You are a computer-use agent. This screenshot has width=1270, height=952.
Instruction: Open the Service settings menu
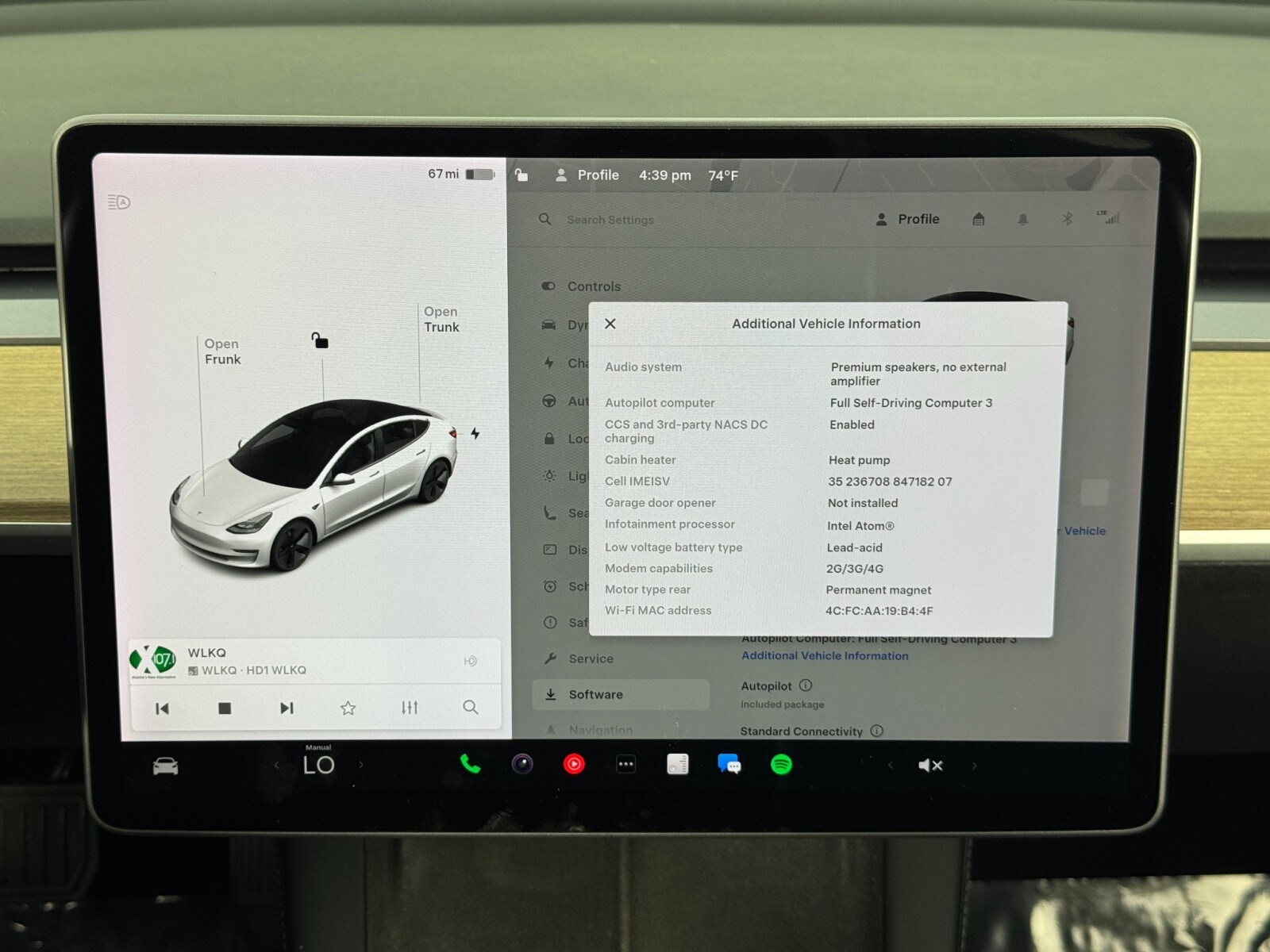click(x=591, y=658)
